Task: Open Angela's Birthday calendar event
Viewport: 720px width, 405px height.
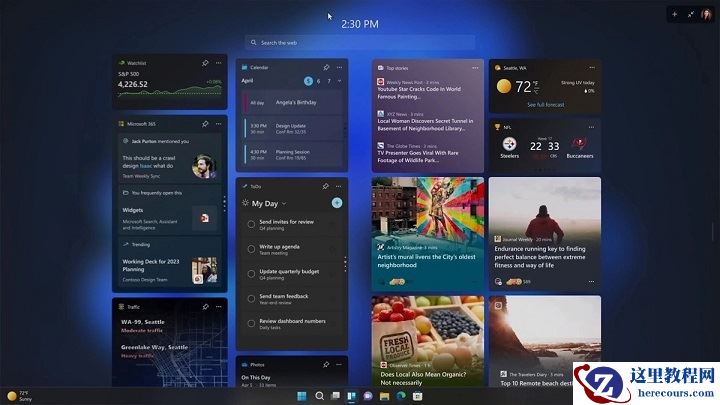Action: [293, 103]
